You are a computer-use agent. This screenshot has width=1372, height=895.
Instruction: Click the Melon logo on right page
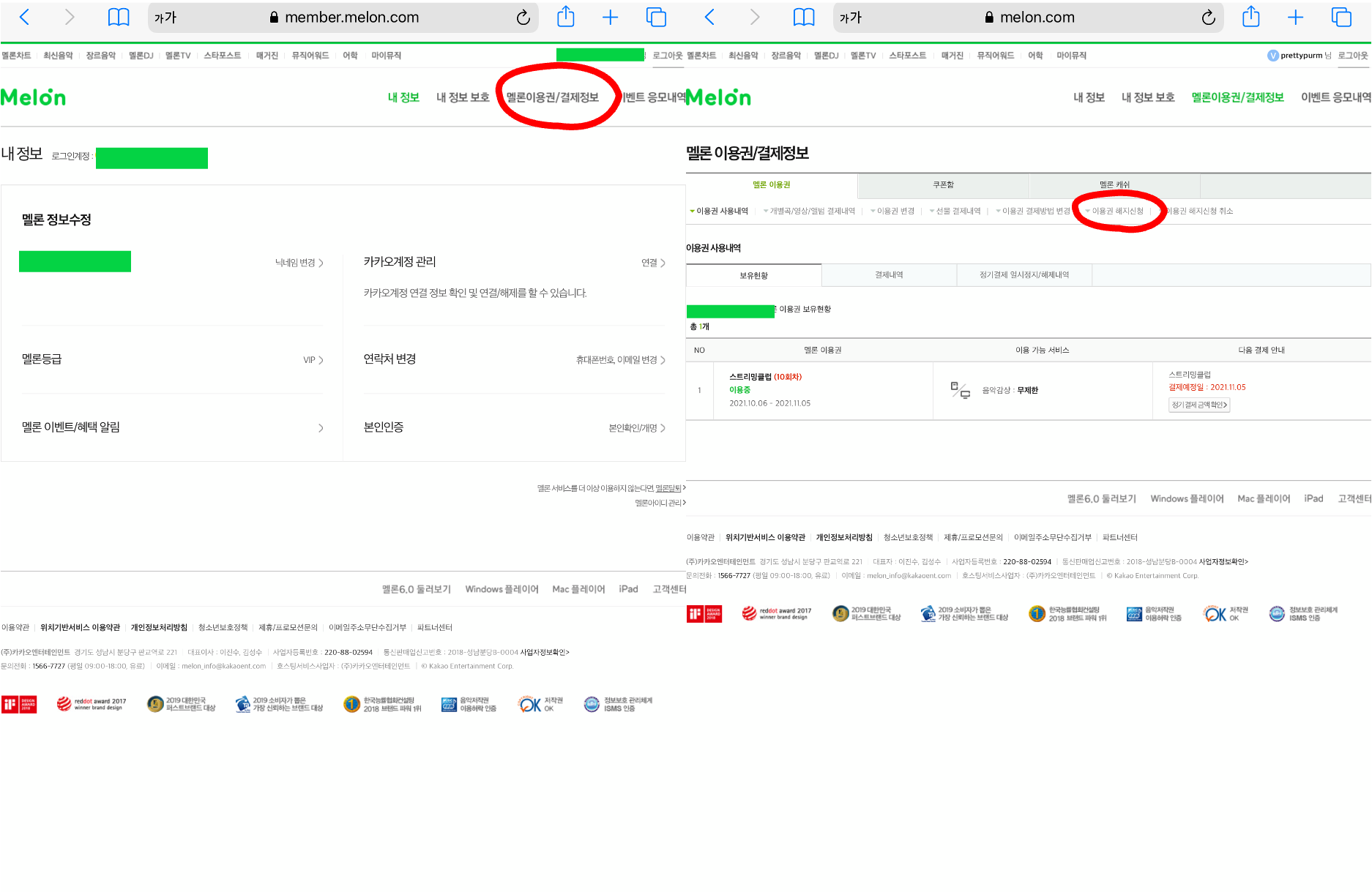point(718,97)
